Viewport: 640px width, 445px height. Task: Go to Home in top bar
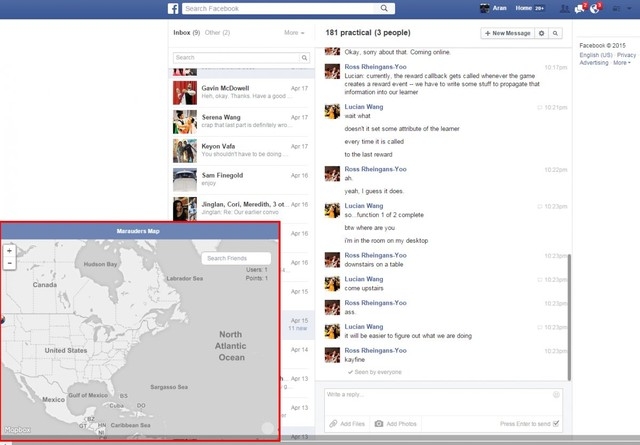(523, 8)
